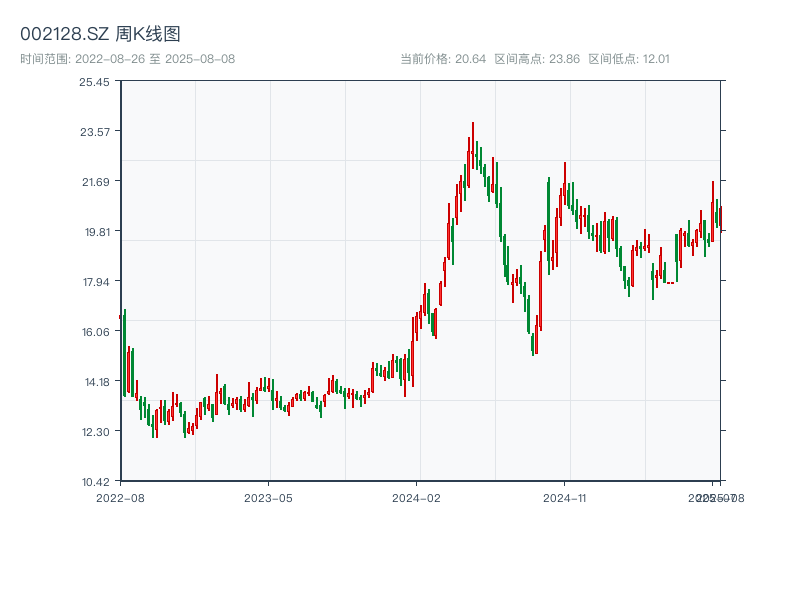Click the 区间低点: 12.01 label

(629, 59)
